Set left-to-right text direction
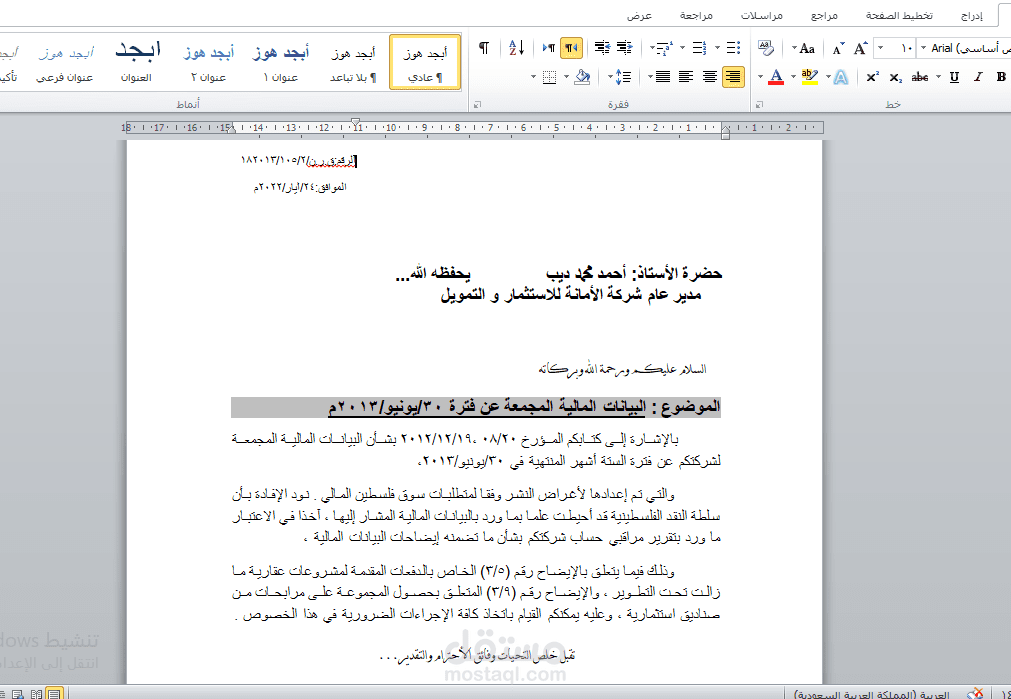This screenshot has width=1011, height=699. click(549, 48)
